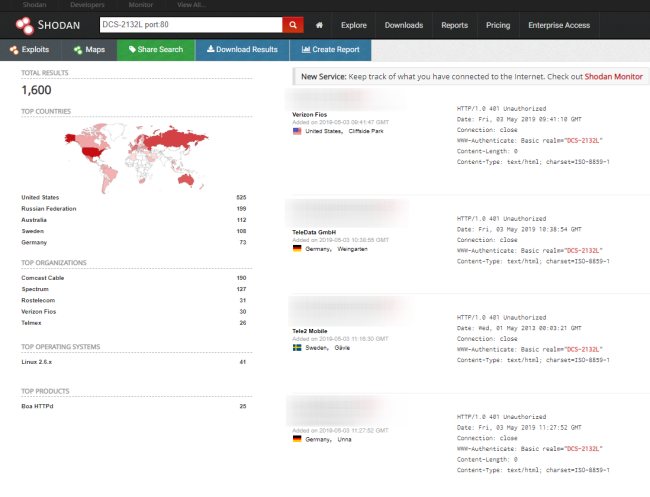Viewport: 650px width, 497px height.
Task: Click the SHODAN wordmark text
Action: coord(59,25)
